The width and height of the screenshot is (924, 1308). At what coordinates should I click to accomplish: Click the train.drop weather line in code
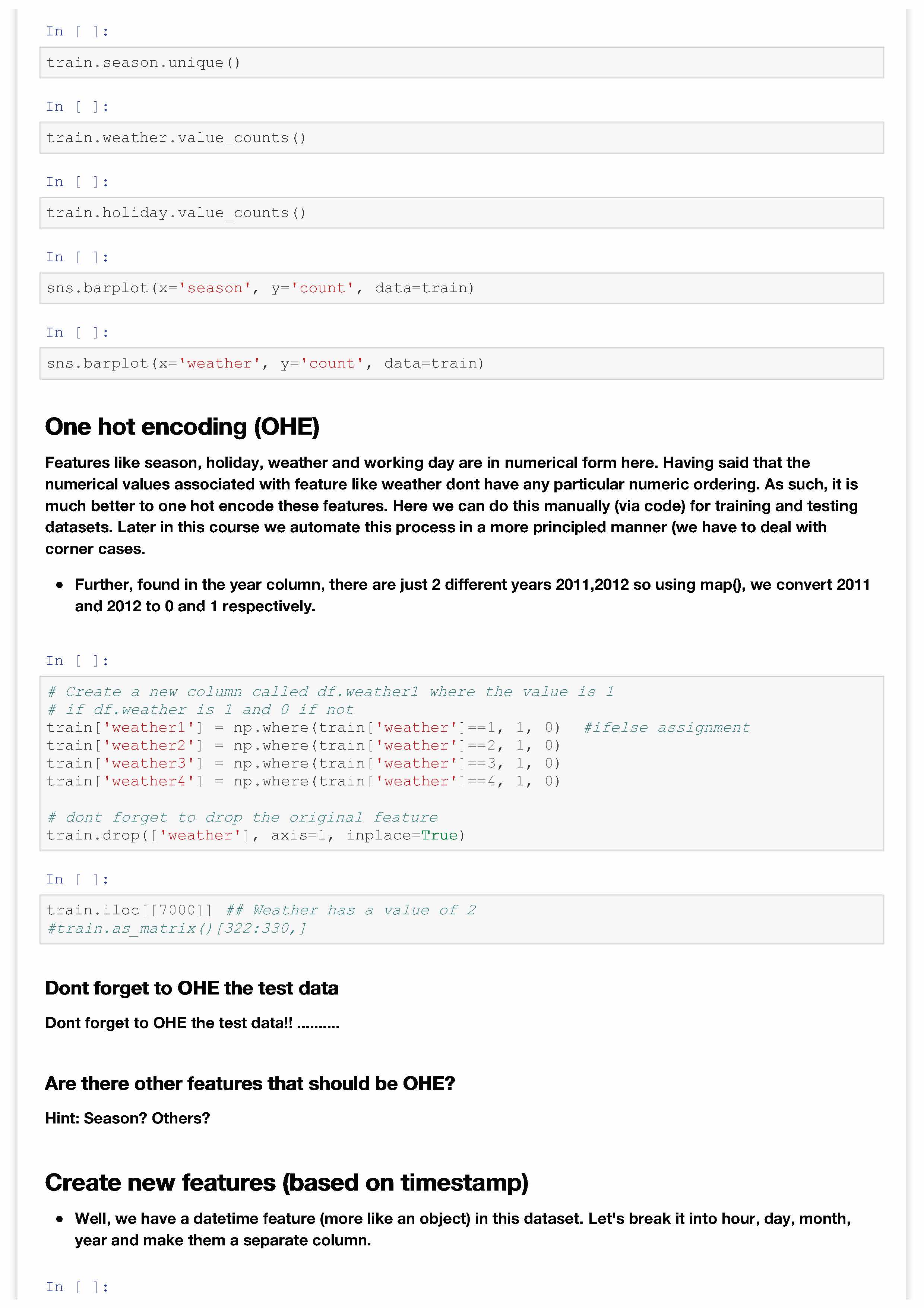click(x=256, y=835)
